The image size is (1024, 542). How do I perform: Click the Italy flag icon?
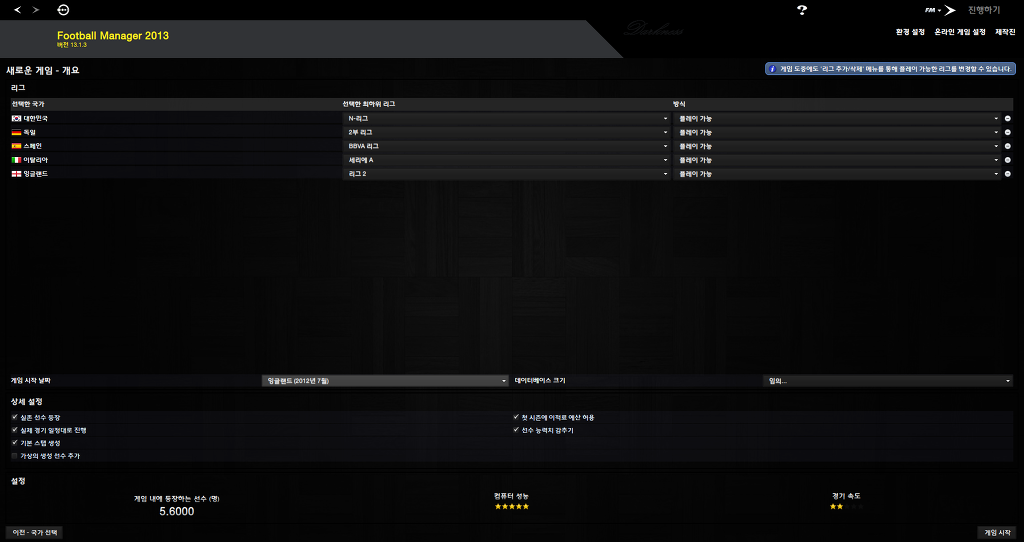(x=16, y=160)
